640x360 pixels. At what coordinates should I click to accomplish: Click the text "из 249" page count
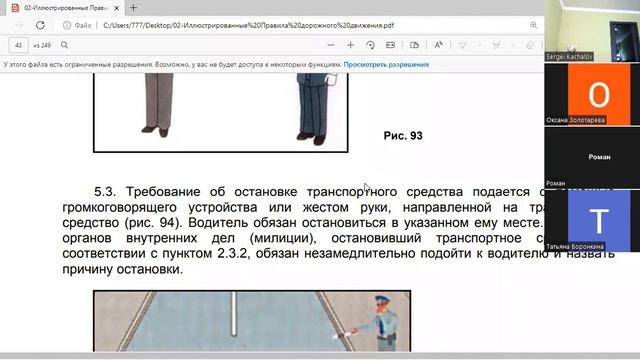coord(42,45)
